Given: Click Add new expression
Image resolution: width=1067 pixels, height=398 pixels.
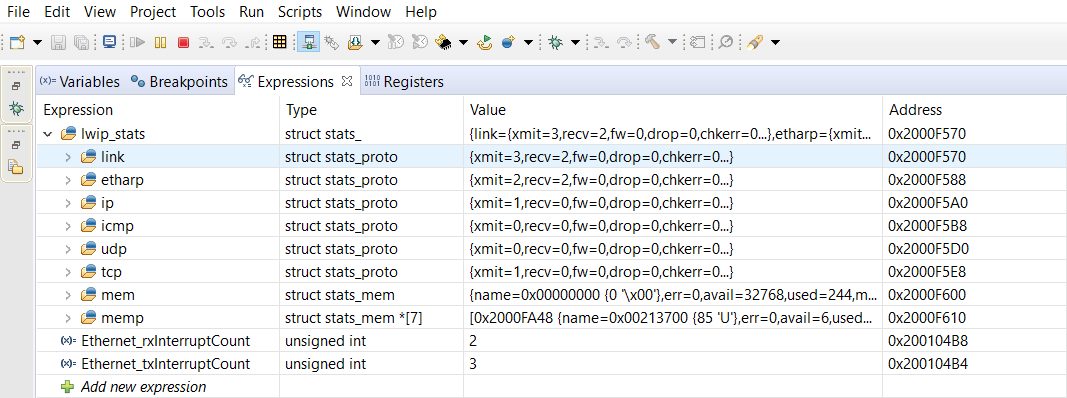Looking at the screenshot, I should (143, 386).
